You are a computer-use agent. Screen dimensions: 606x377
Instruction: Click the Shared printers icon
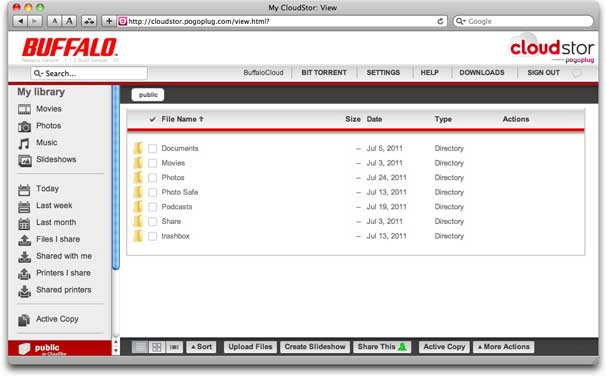24,291
